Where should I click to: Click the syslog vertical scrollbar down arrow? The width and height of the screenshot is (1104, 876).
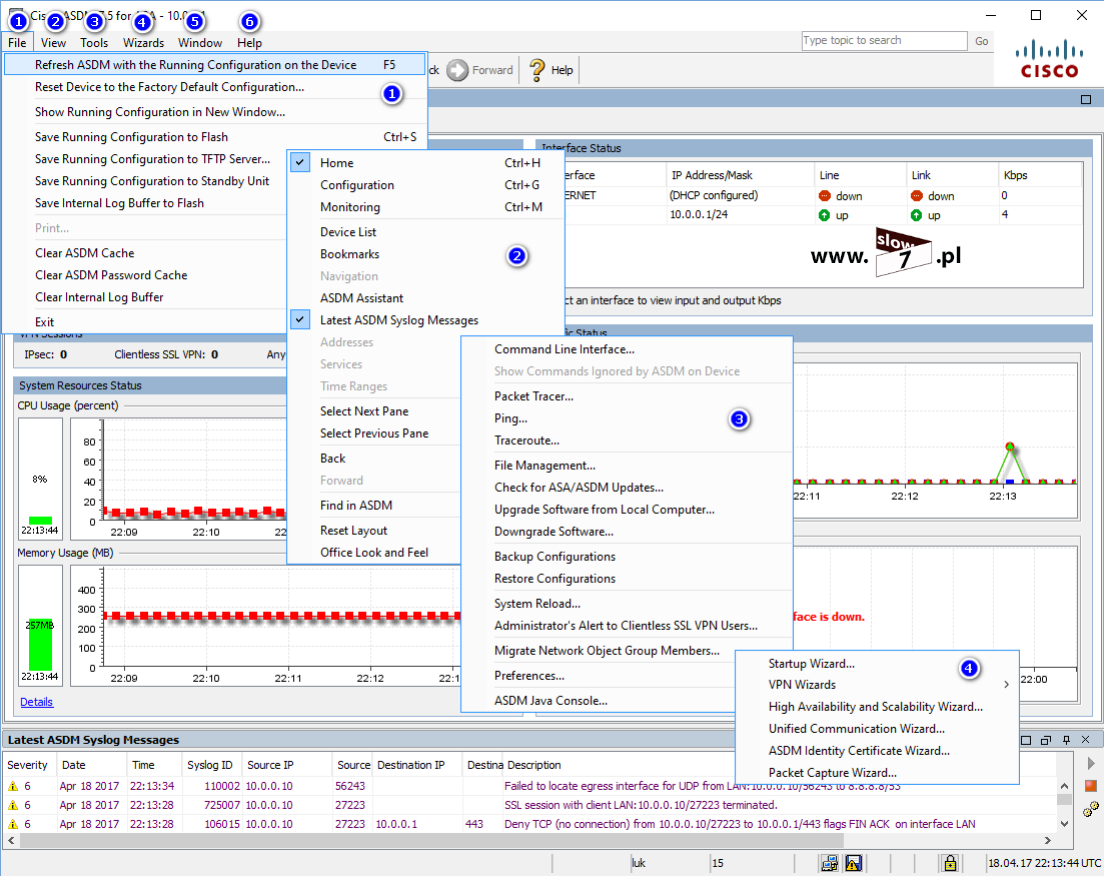tap(1065, 823)
